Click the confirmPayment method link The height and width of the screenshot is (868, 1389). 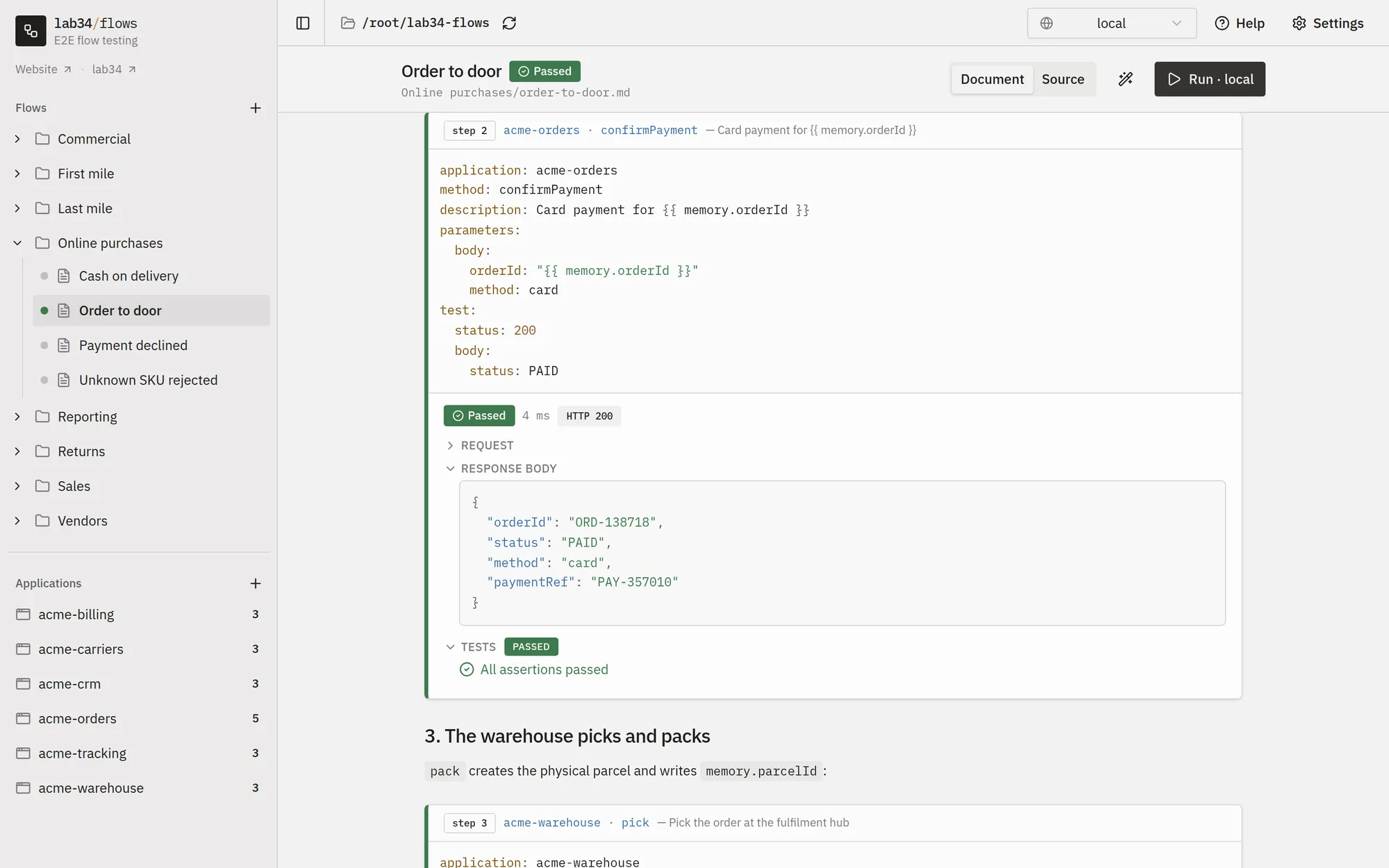pyautogui.click(x=649, y=131)
